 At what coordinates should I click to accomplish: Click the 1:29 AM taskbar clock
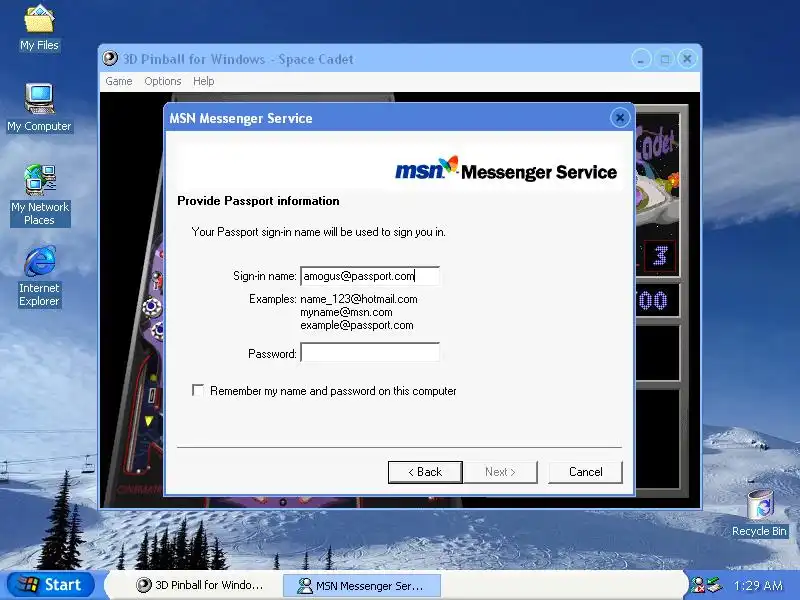758,585
